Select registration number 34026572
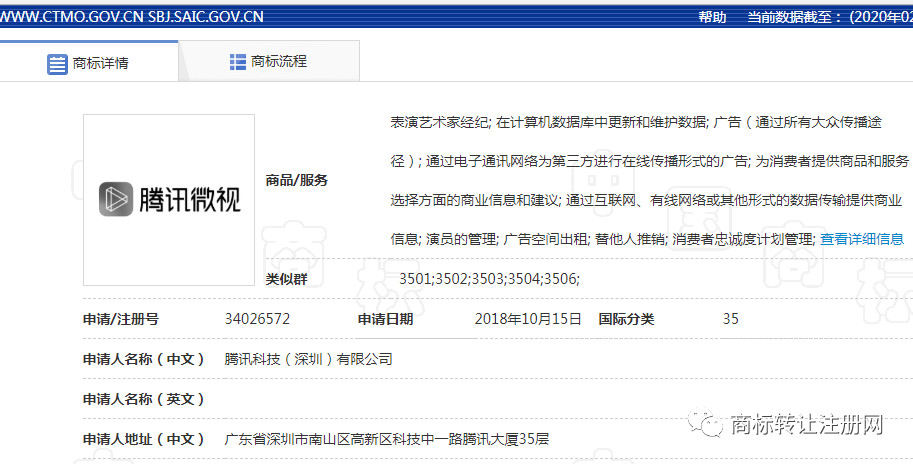Viewport: 913px width, 464px height. click(257, 319)
